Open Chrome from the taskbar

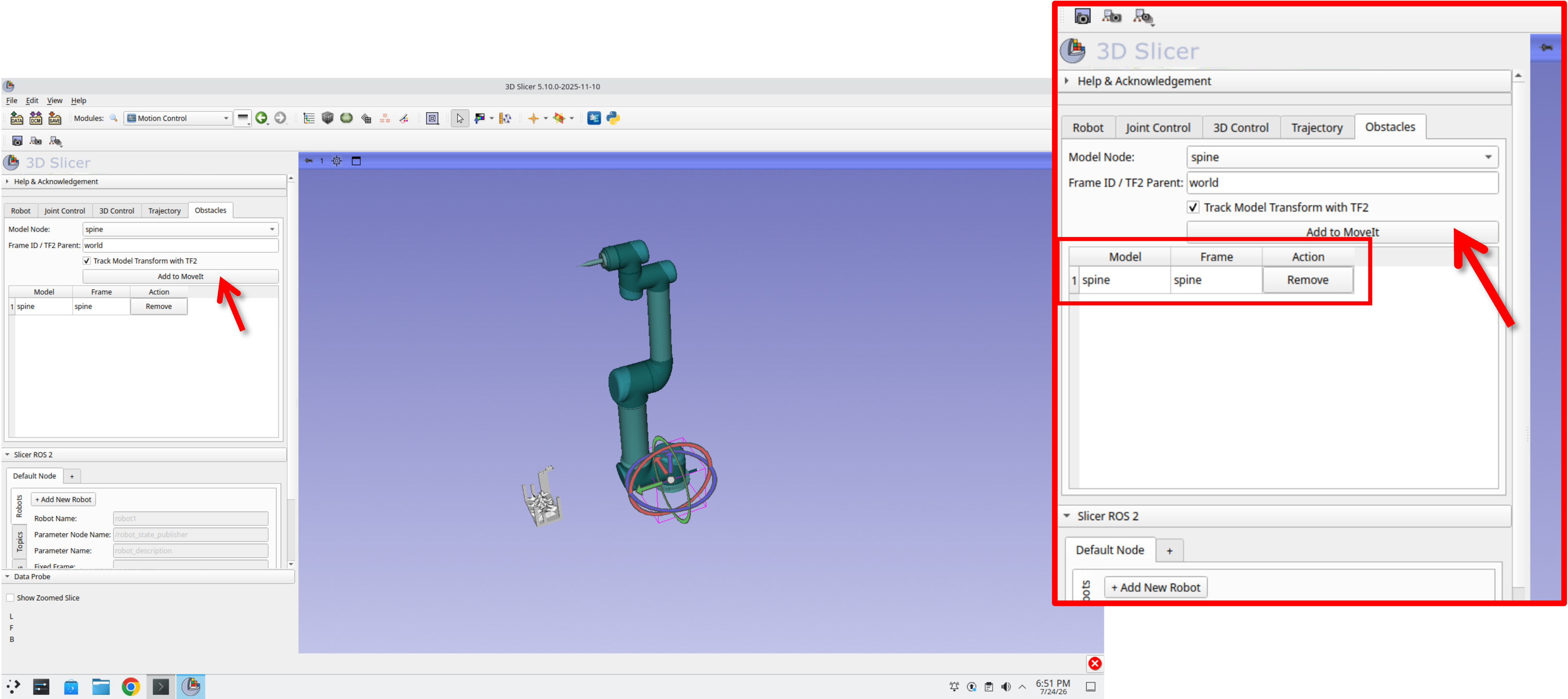click(130, 687)
